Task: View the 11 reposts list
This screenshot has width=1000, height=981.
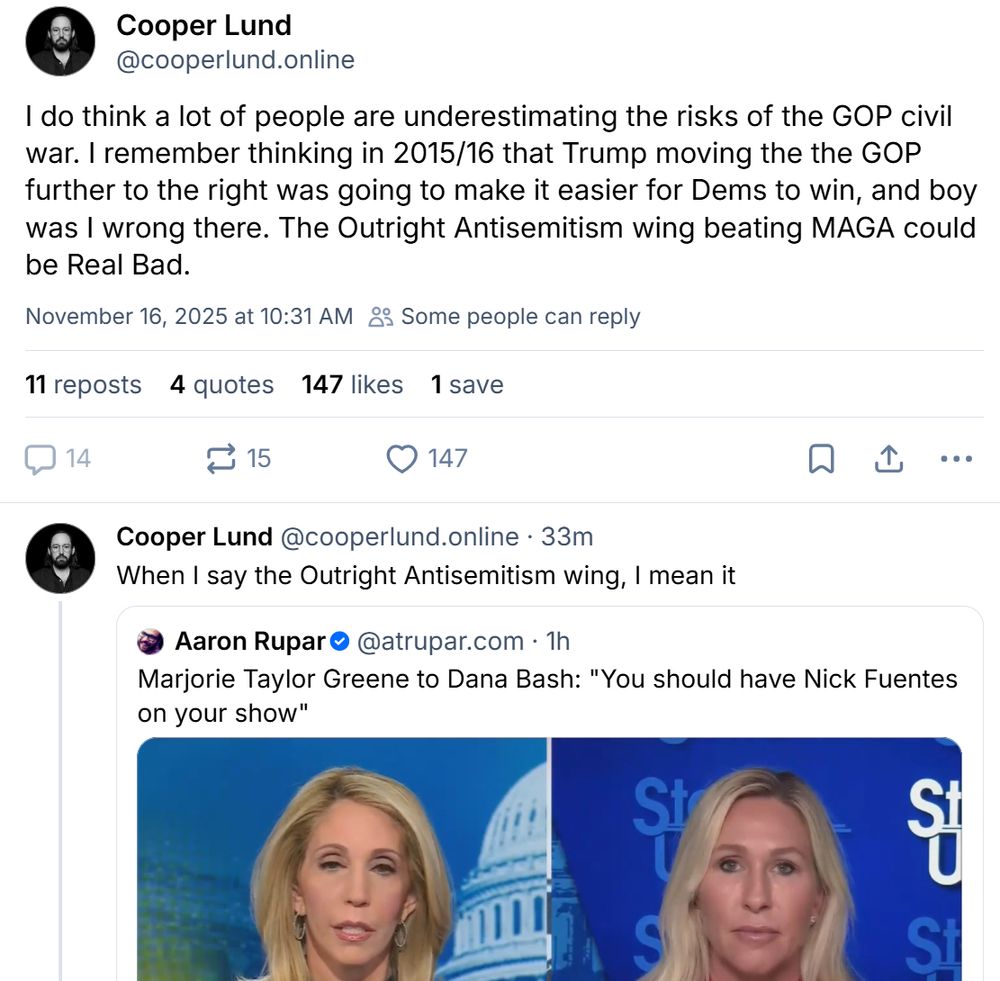Action: [x=83, y=384]
